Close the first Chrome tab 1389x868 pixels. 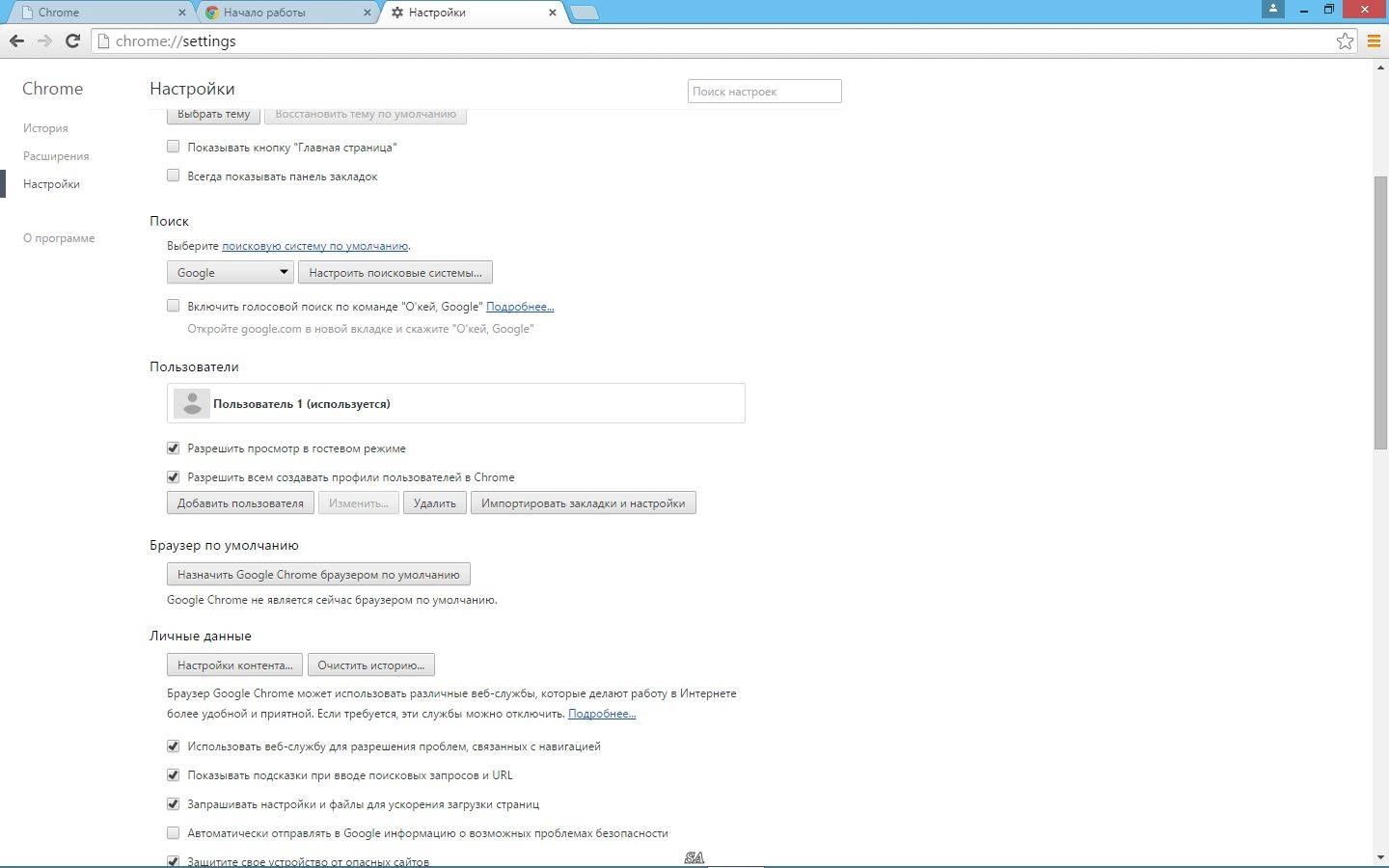pos(182,13)
